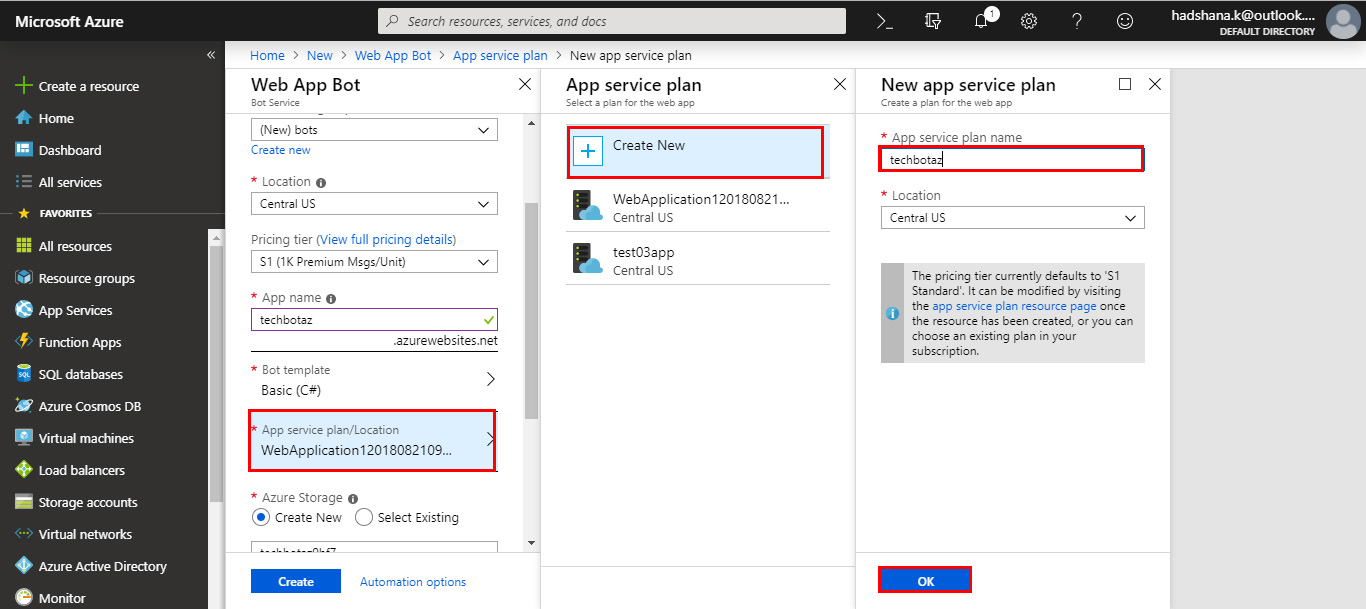The height and width of the screenshot is (609, 1366).
Task: Open the S1 pricing tier dropdown
Action: click(x=374, y=262)
